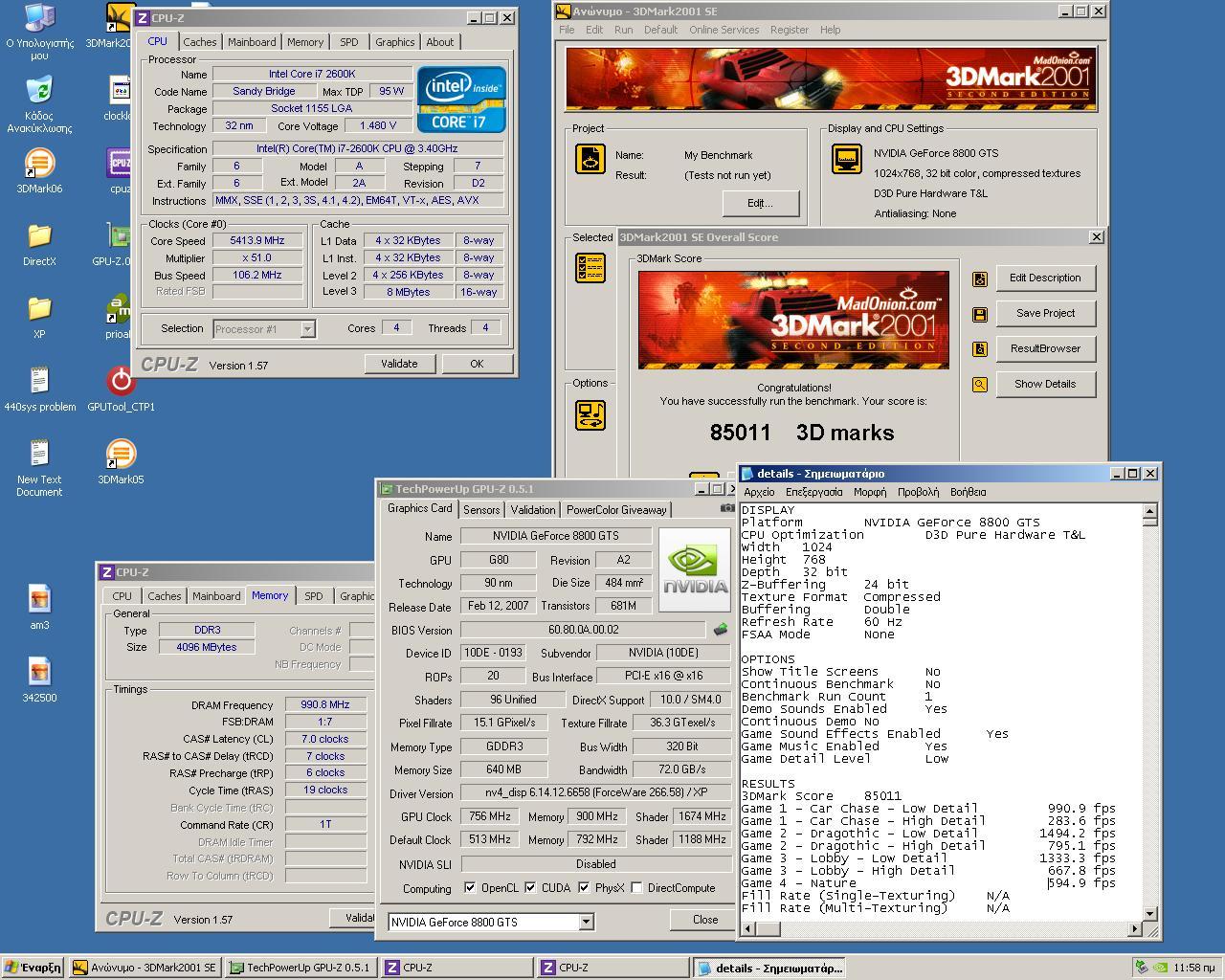Click the Options icon in 3DMark2001
The height and width of the screenshot is (980, 1225).
click(590, 415)
